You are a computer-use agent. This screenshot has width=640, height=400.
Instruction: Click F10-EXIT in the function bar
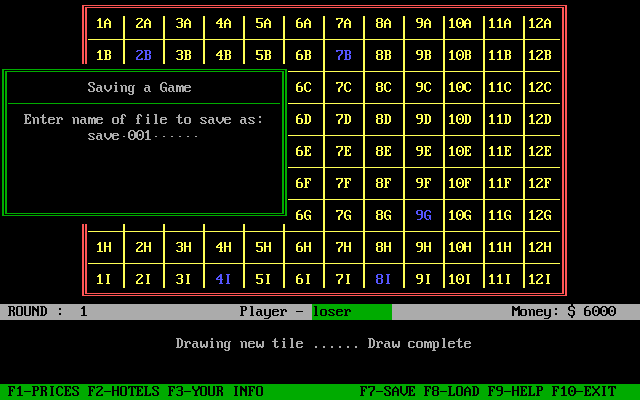coord(584,391)
